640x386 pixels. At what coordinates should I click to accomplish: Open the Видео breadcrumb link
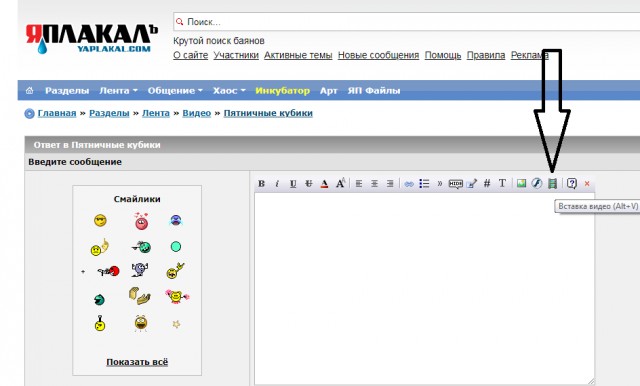[197, 113]
